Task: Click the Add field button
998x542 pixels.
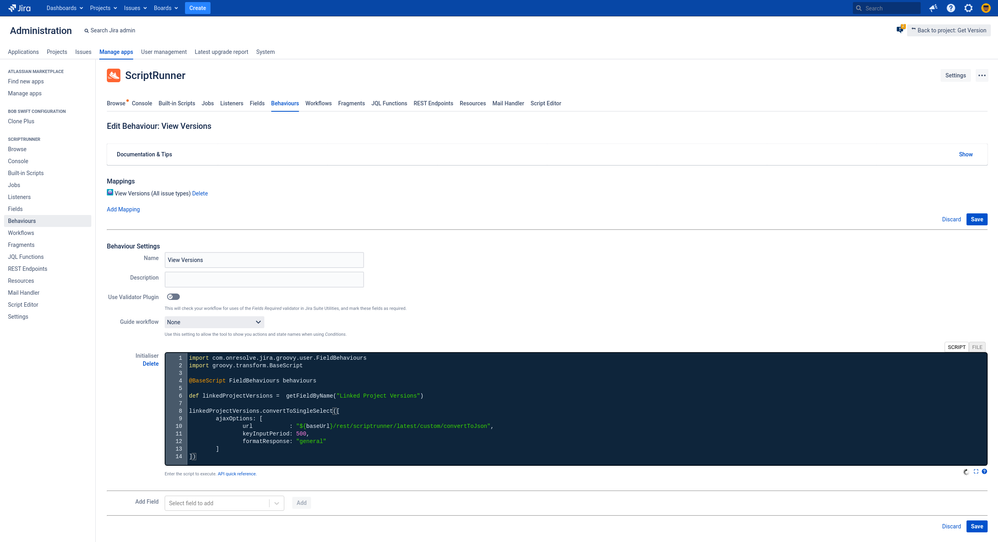Action: click(302, 503)
